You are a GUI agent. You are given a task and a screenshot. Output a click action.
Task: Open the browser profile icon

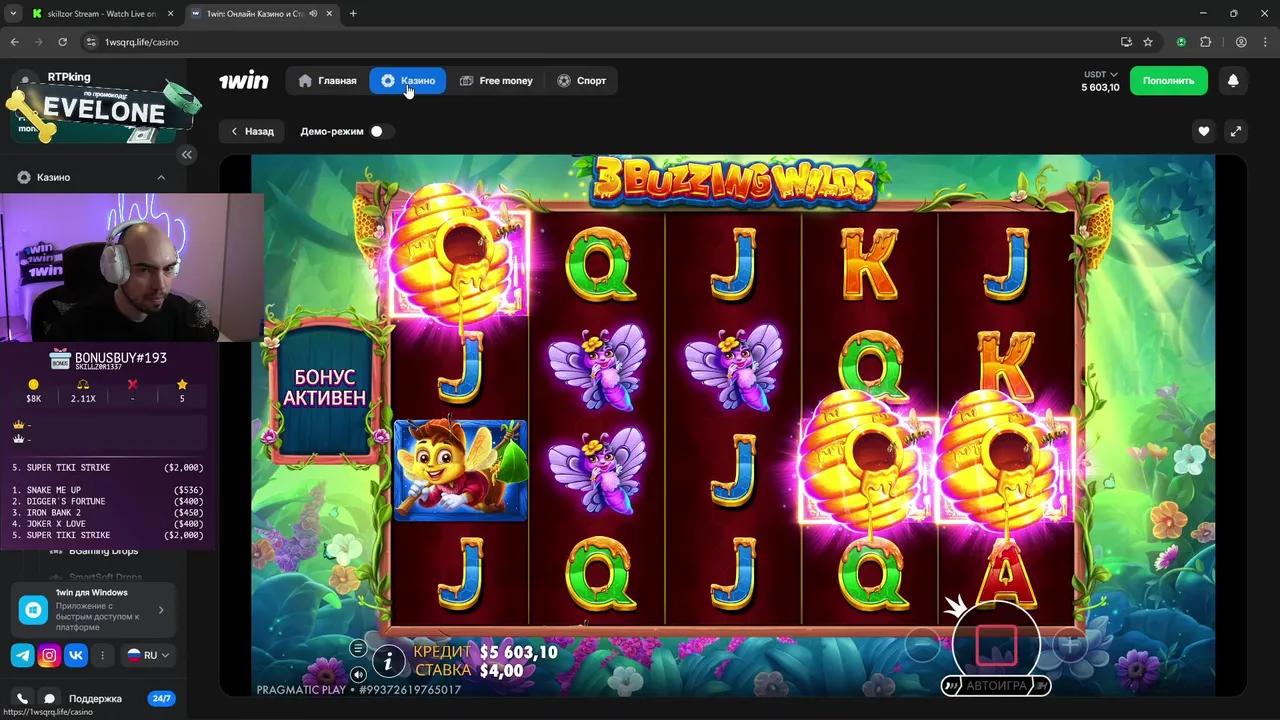[x=1241, y=42]
